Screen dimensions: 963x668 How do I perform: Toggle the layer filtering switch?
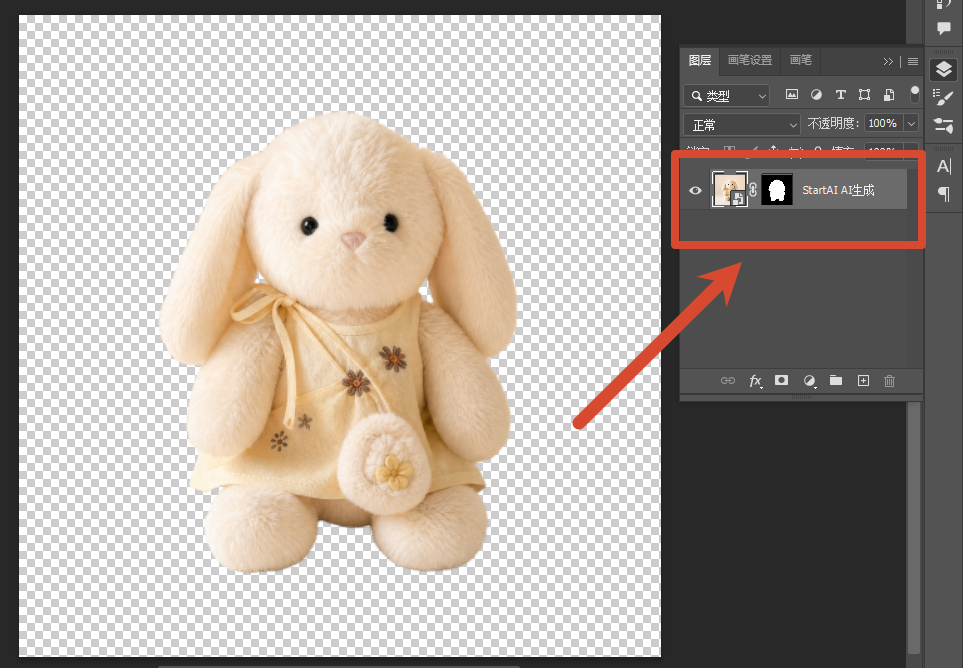coord(914,95)
